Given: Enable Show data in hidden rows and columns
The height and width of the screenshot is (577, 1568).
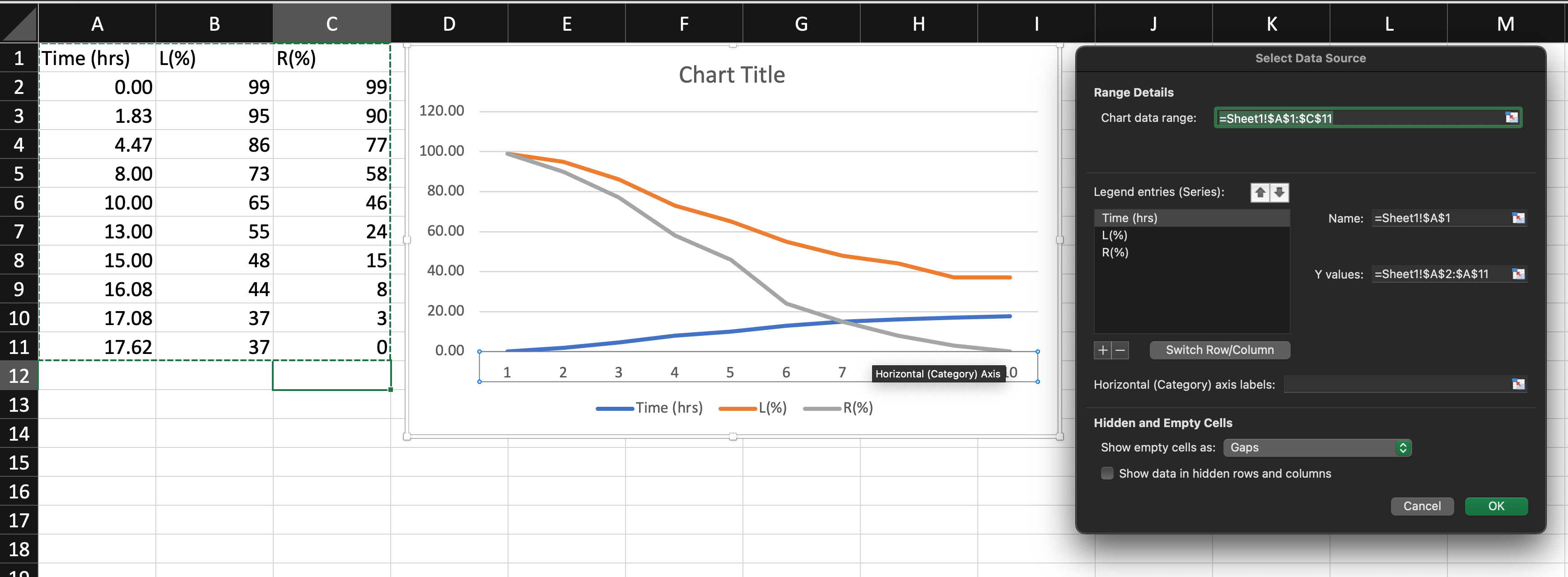Looking at the screenshot, I should (x=1107, y=473).
